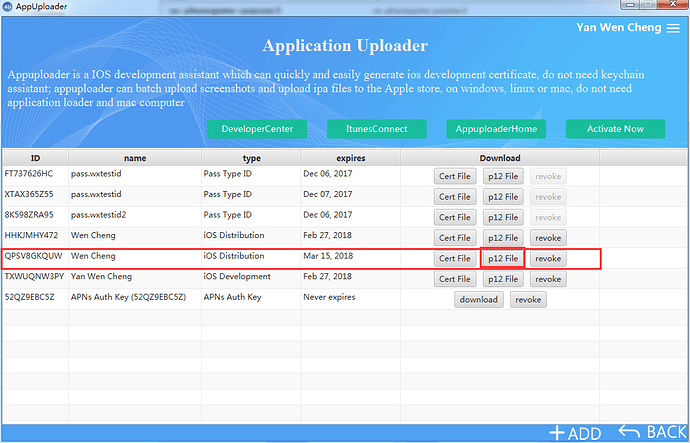This screenshot has height=443, width=690.
Task: Click the pass.wxtestid2 name cell
Action: pyautogui.click(x=135, y=215)
